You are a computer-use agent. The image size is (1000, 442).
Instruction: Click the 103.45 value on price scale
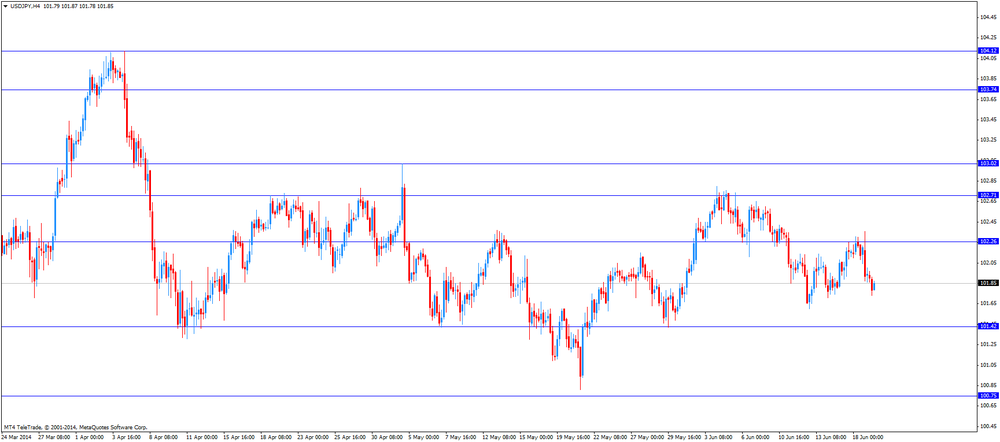coord(989,119)
